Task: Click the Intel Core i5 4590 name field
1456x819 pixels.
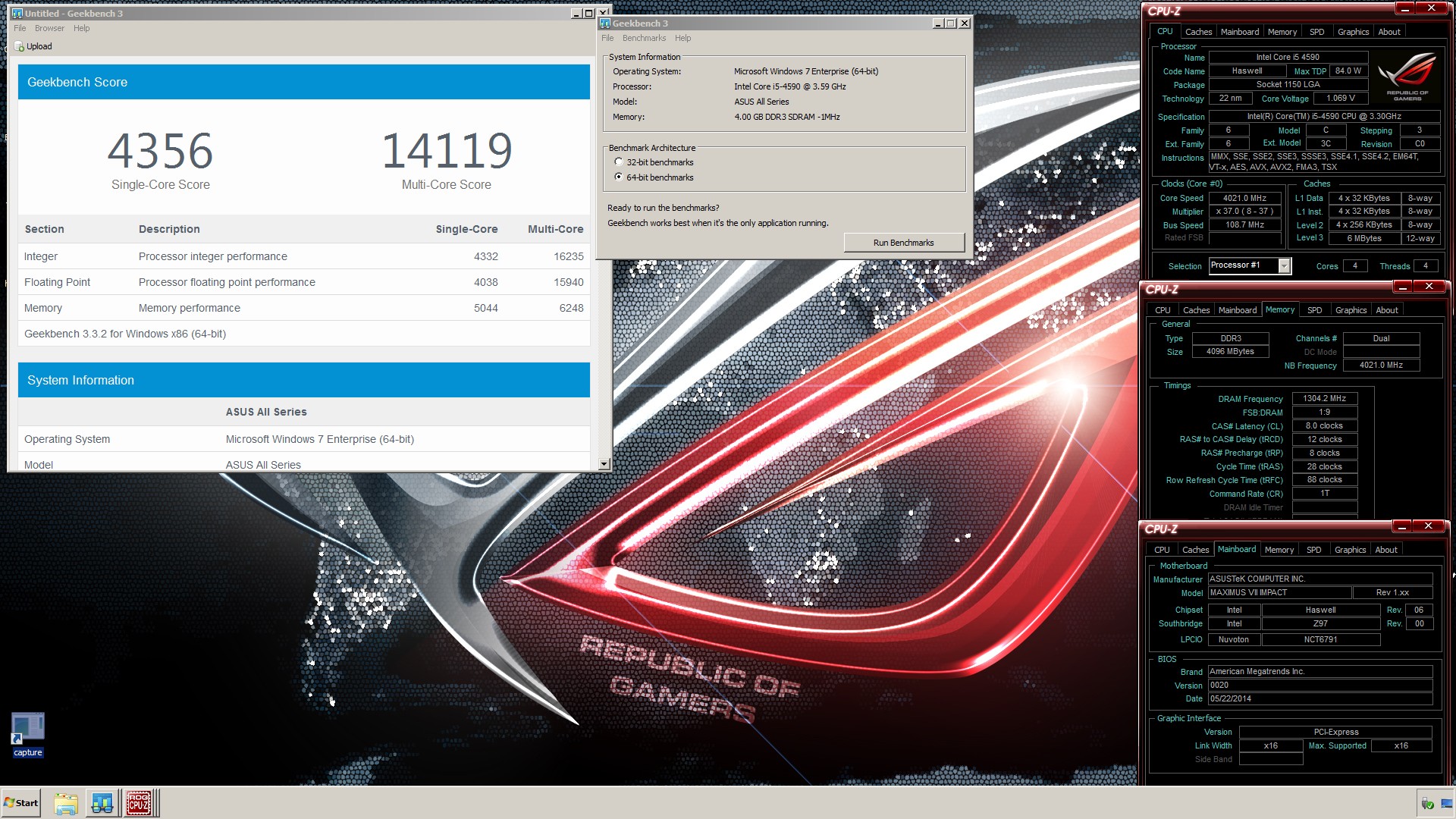Action: (1288, 57)
